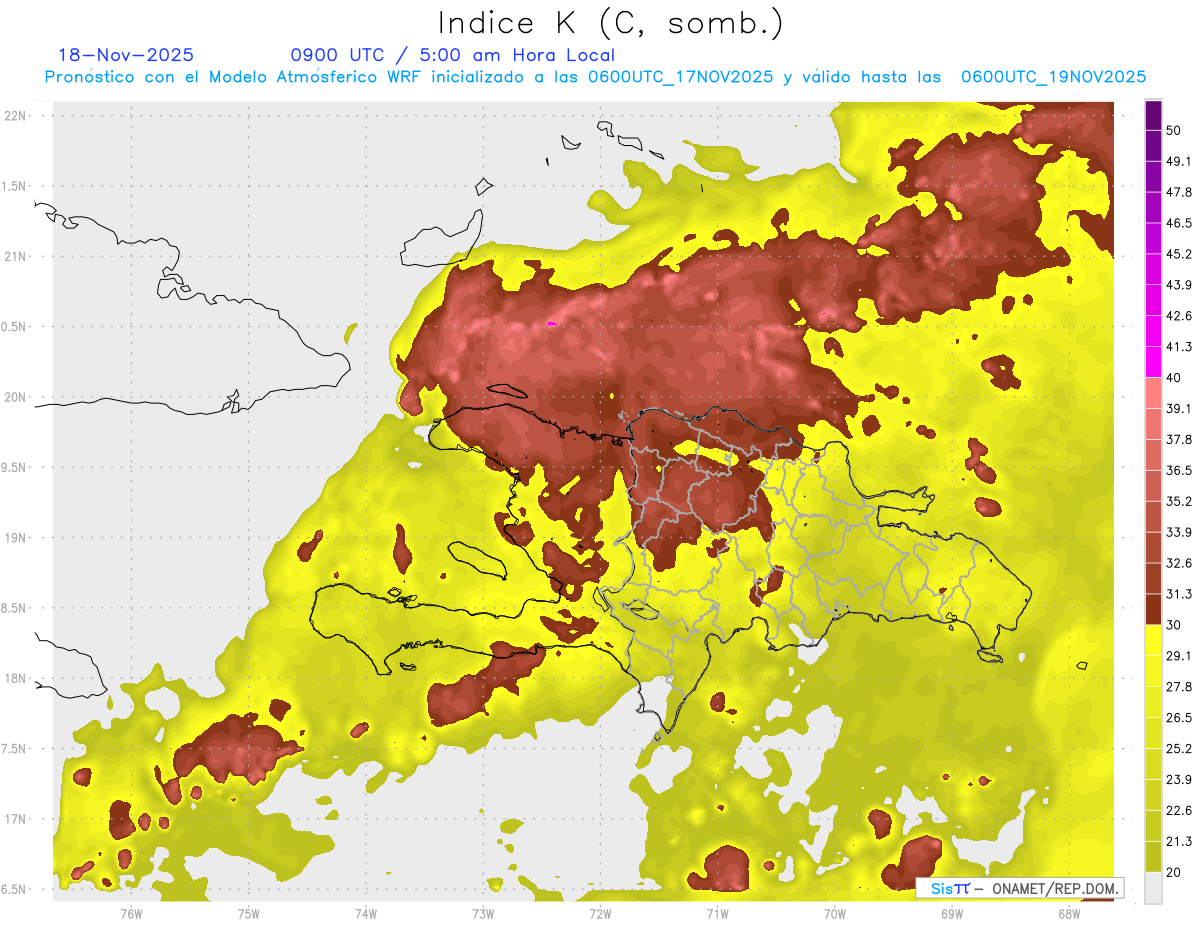This screenshot has height=927, width=1200.
Task: Select the colorbar value '33.9'
Action: click(x=1179, y=532)
